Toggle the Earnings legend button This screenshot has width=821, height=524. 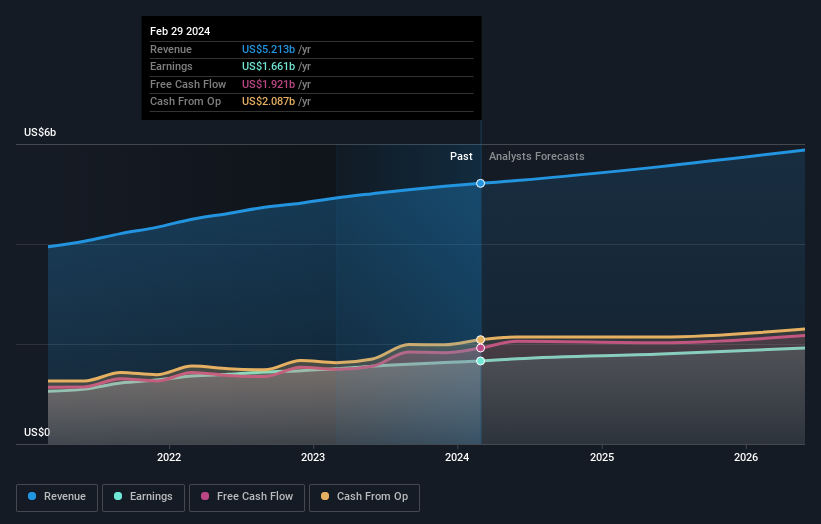click(143, 497)
